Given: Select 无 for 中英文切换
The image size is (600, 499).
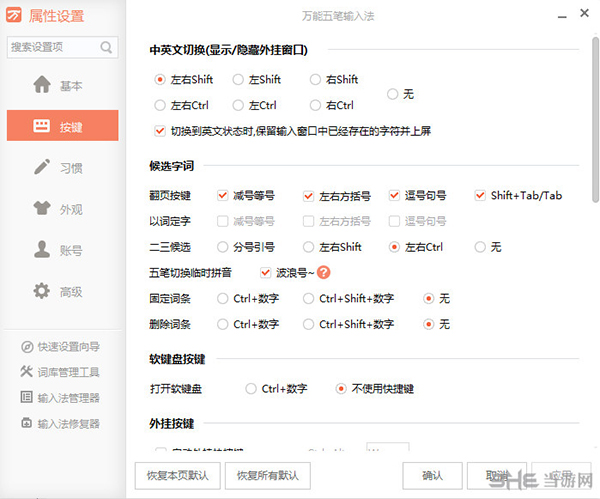Looking at the screenshot, I should coord(393,94).
